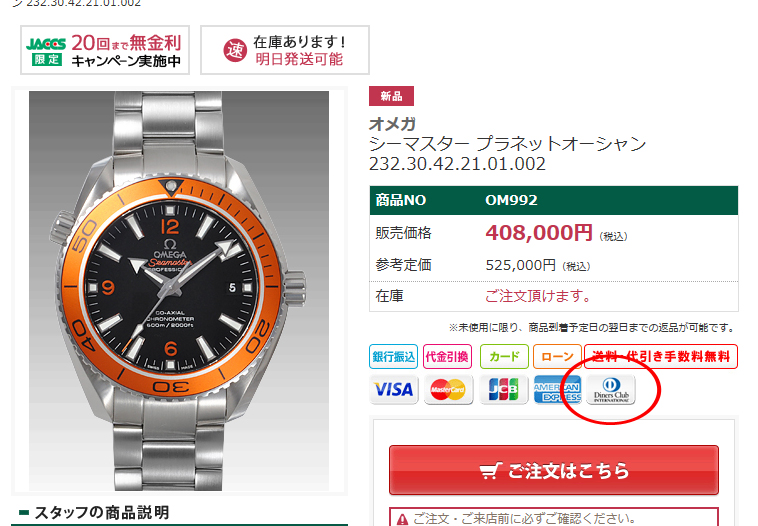
Task: Click the American Express card icon
Action: coord(557,389)
